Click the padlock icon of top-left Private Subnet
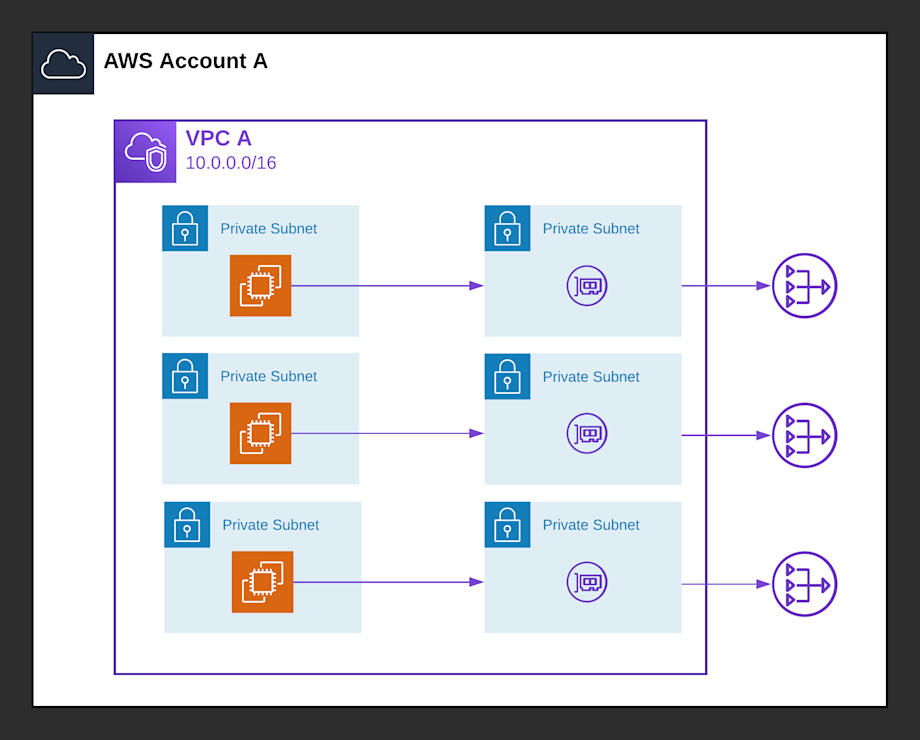 (x=185, y=228)
